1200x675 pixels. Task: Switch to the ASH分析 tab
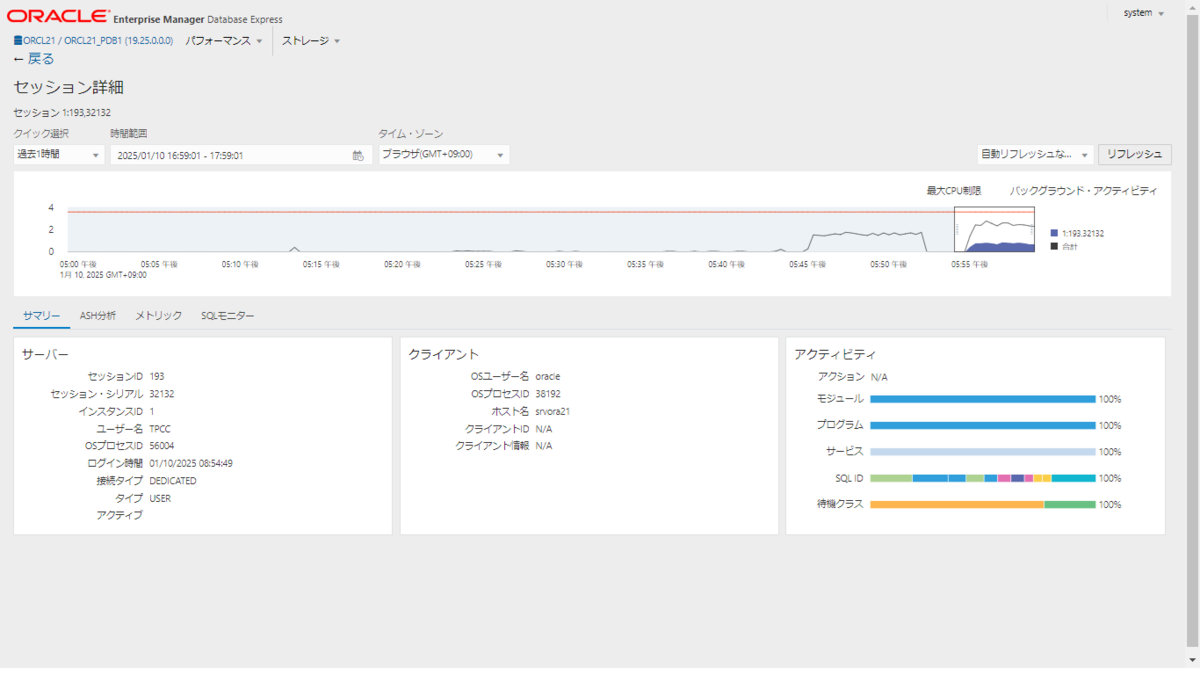[x=98, y=315]
